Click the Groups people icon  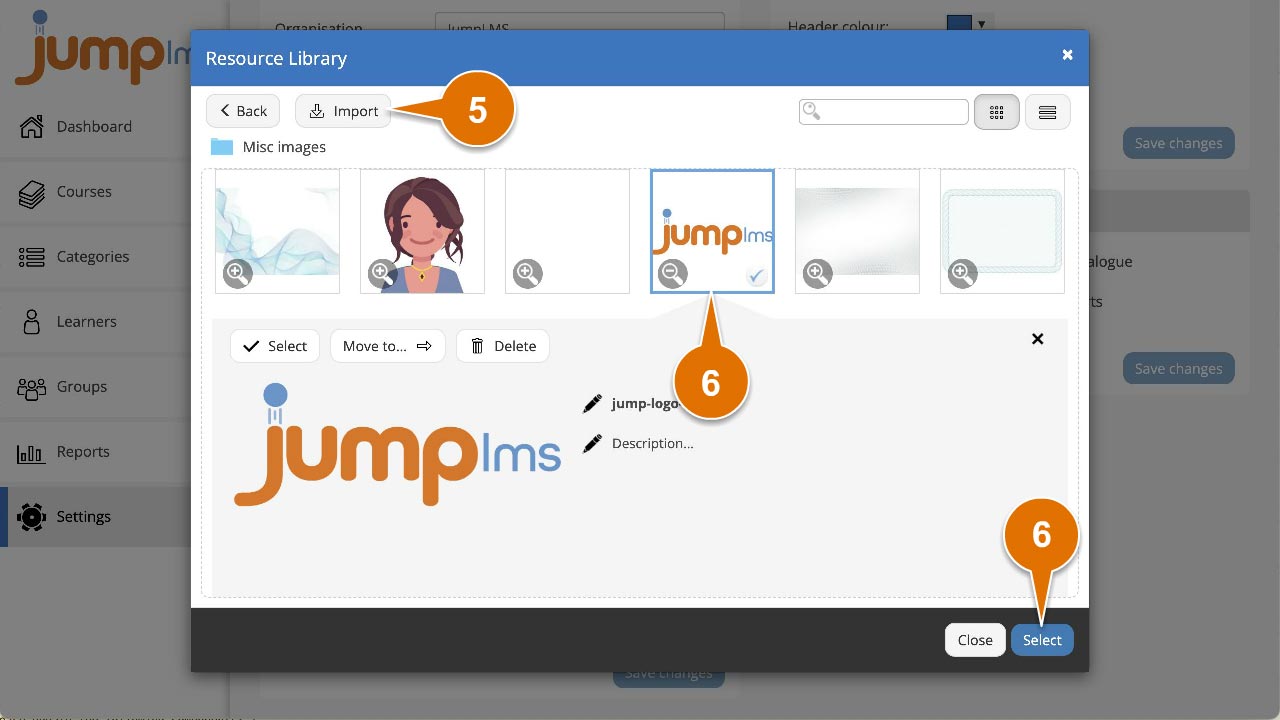32,387
